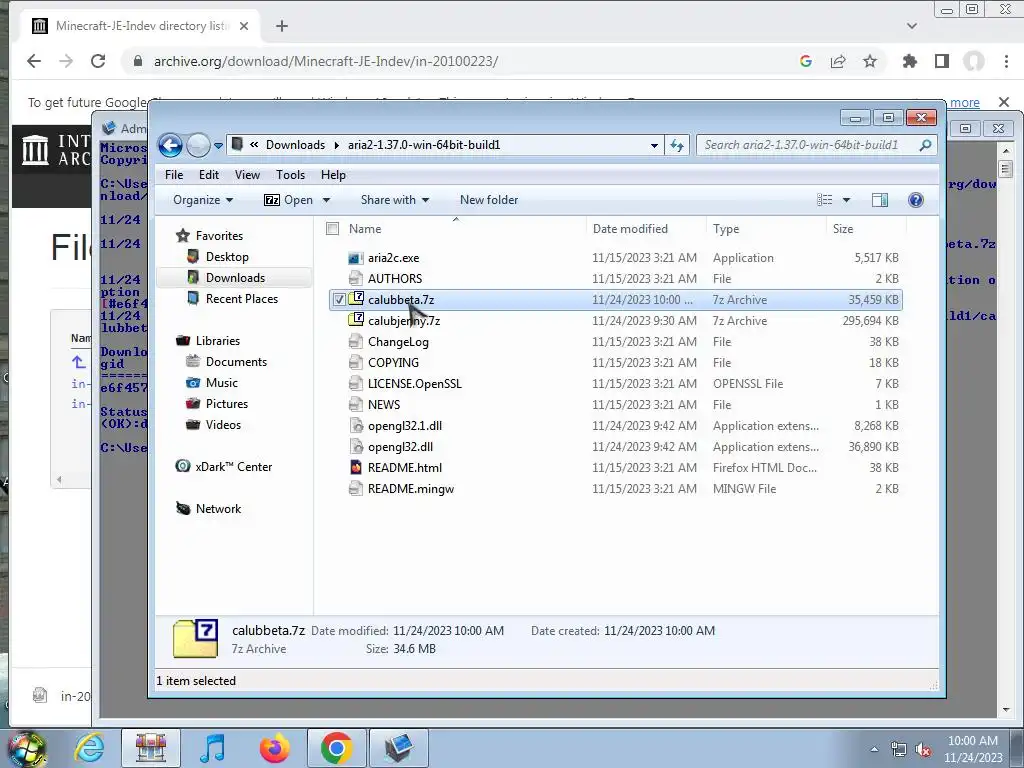Click the Windows Start orb
1024x768 pixels.
click(x=27, y=749)
